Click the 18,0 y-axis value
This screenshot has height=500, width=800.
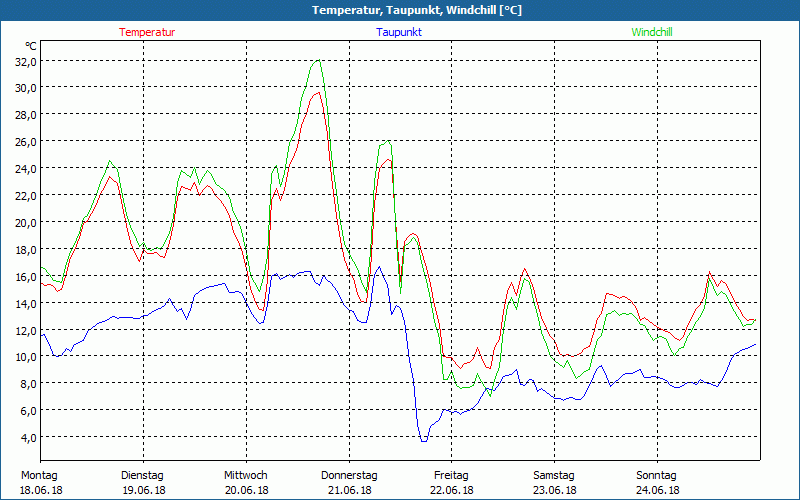[x=26, y=250]
